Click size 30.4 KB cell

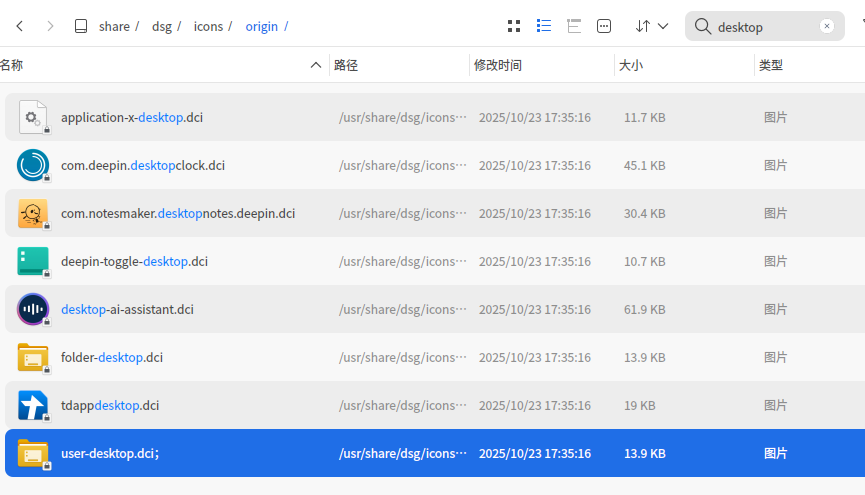(x=644, y=214)
